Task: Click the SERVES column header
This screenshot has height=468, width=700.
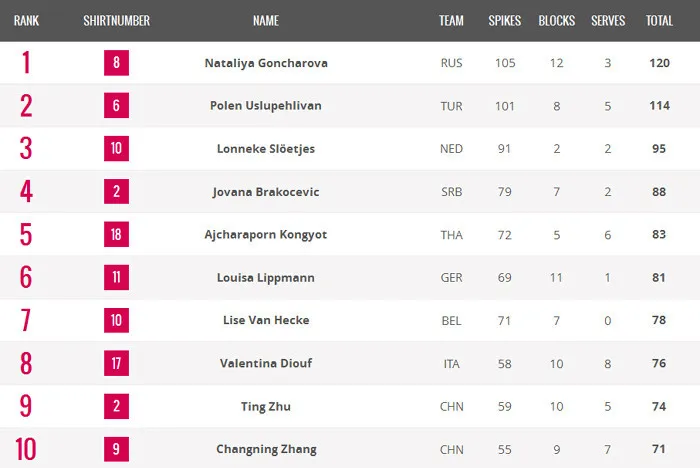Action: (608, 20)
